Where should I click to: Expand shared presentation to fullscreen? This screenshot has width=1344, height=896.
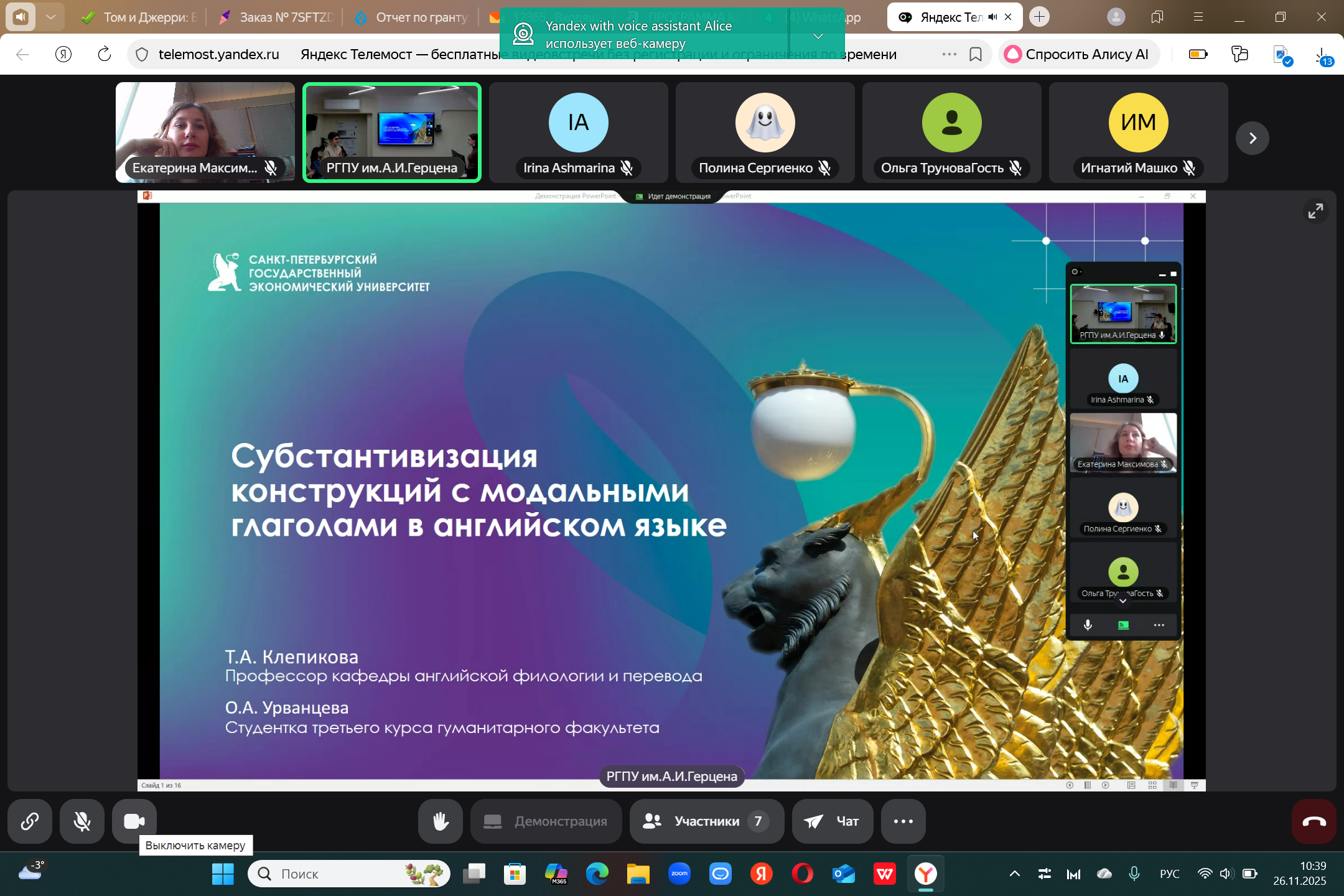click(x=1315, y=211)
